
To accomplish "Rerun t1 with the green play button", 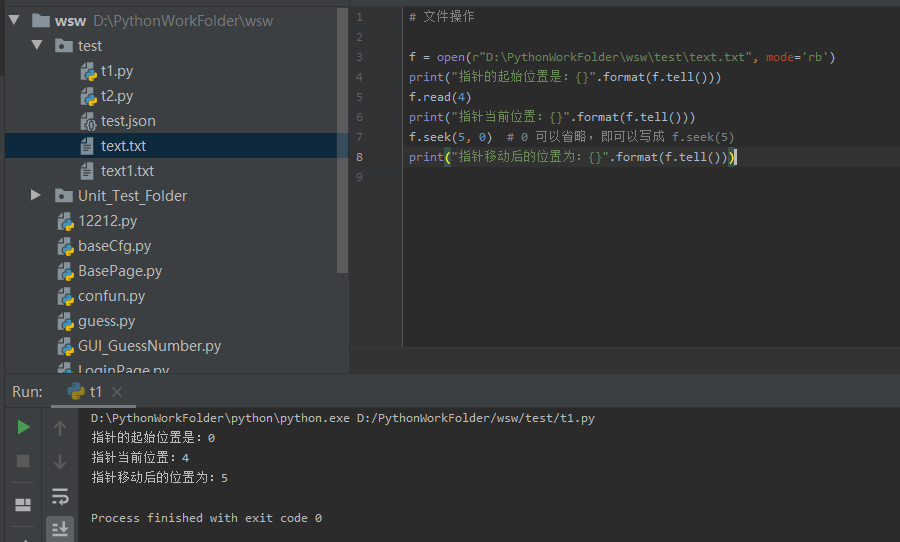I will point(24,427).
